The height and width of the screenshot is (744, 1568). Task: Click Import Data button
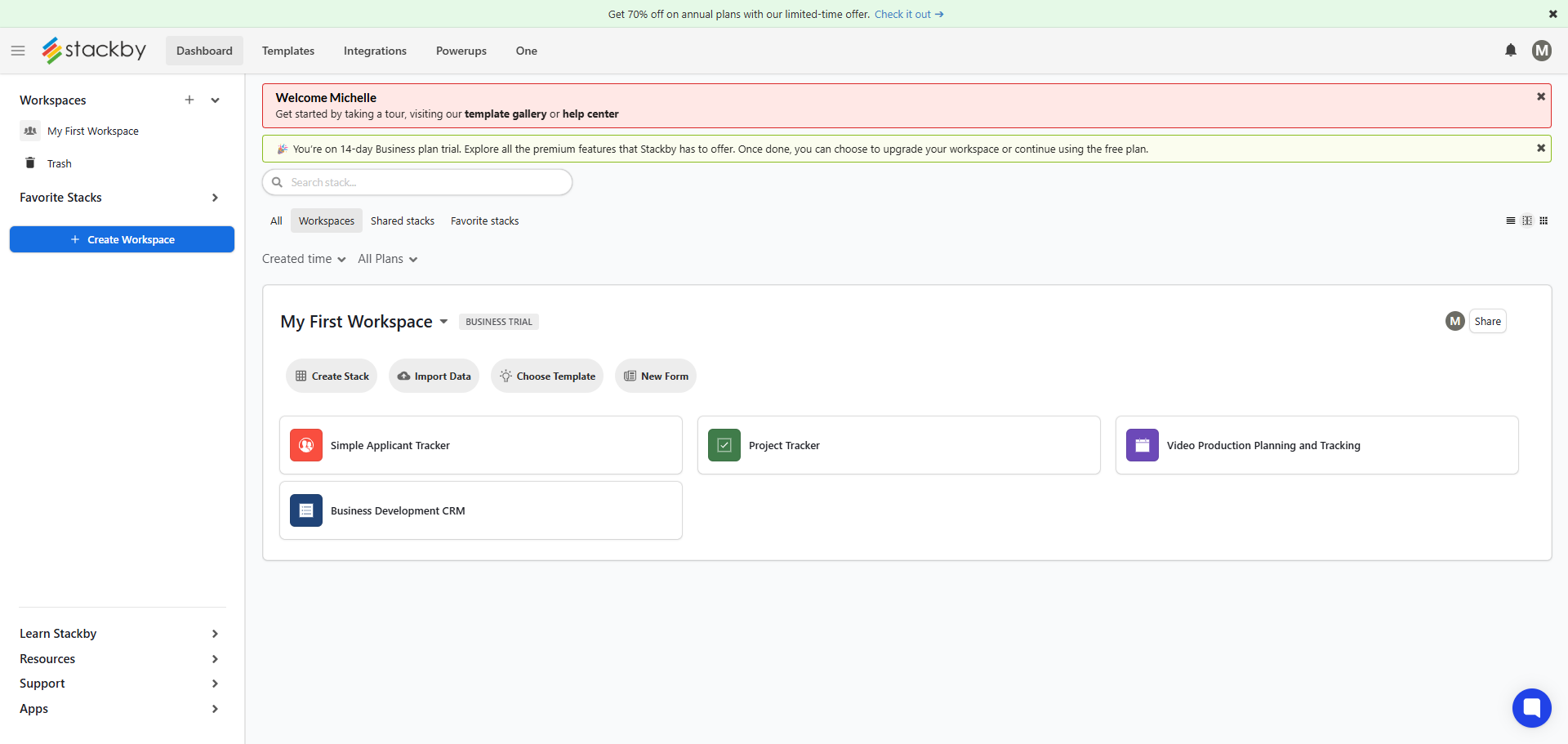click(x=434, y=376)
